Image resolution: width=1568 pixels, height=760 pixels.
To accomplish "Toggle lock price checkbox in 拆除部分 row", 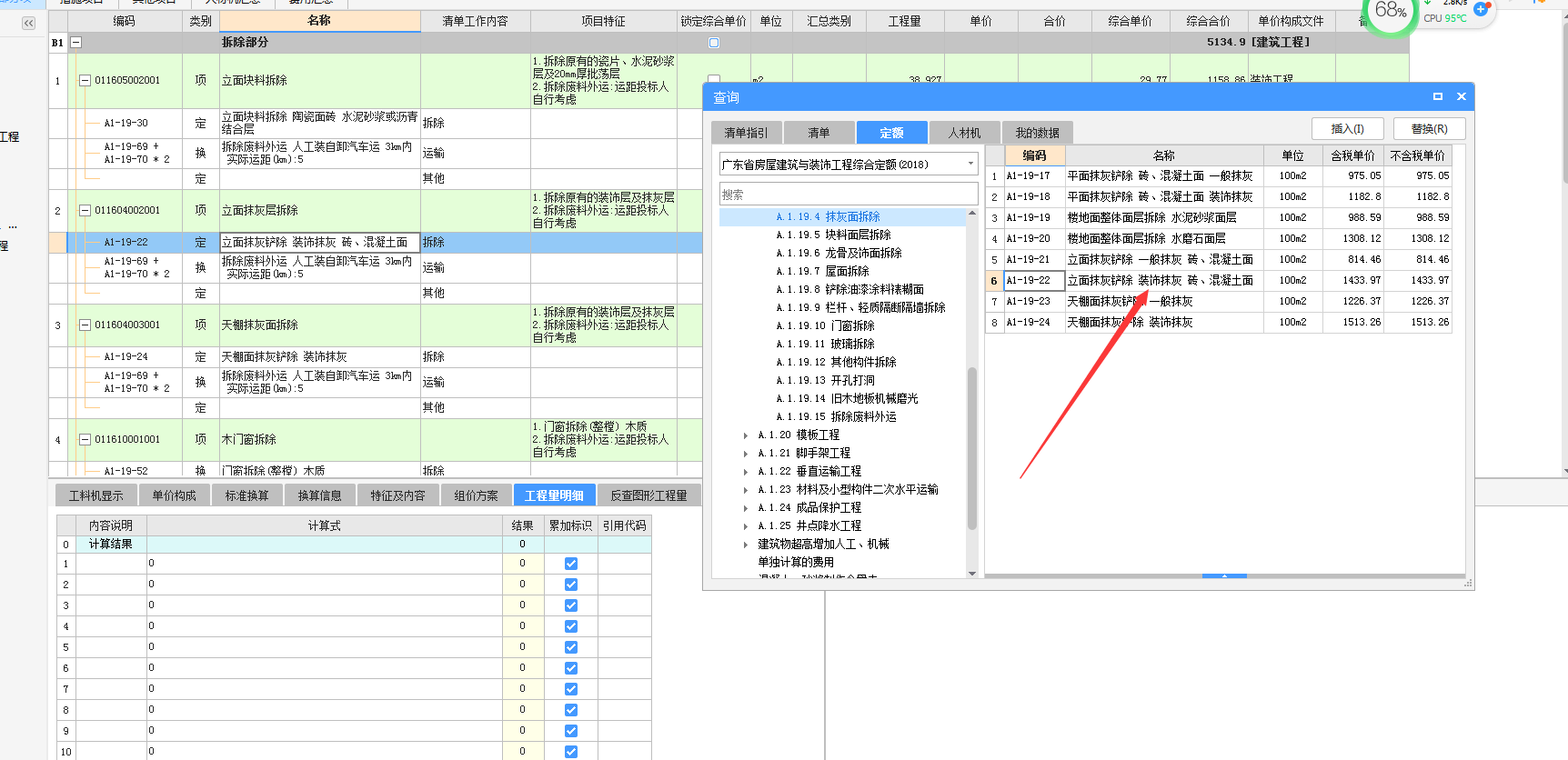I will tap(714, 43).
